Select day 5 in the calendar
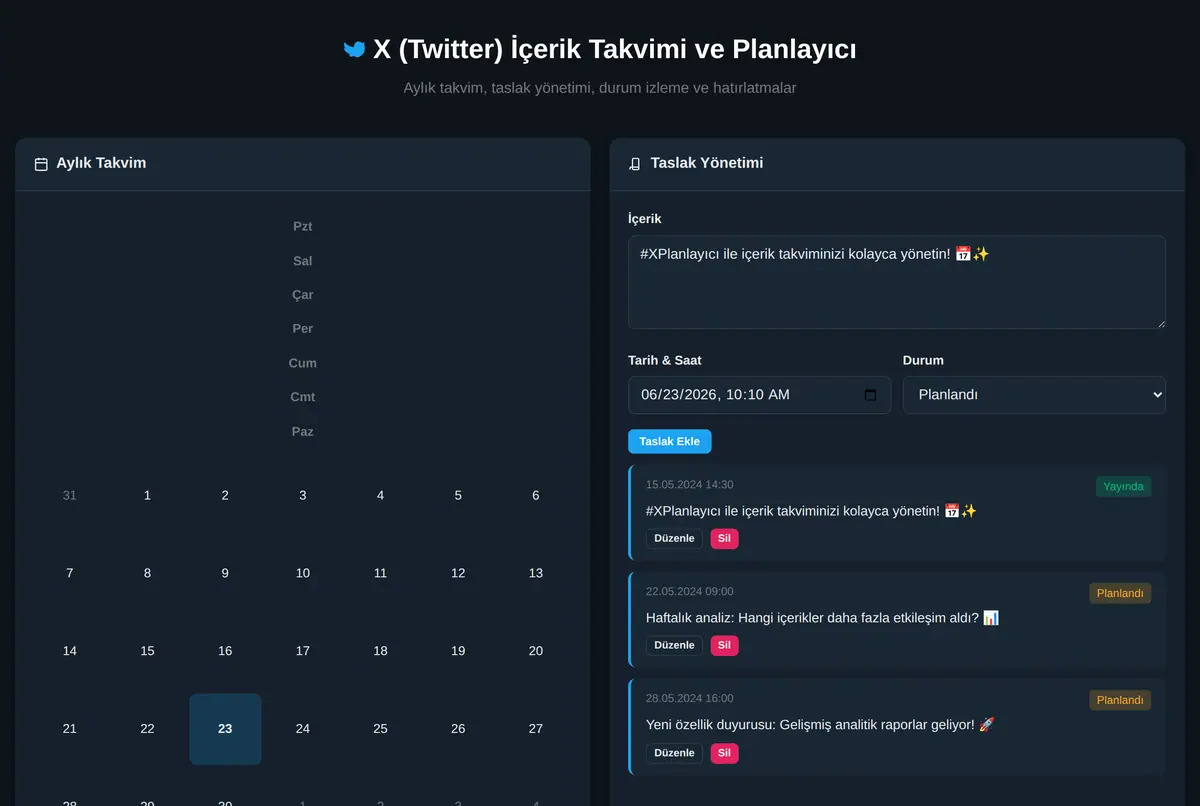Image resolution: width=1200 pixels, height=806 pixels. click(x=458, y=495)
